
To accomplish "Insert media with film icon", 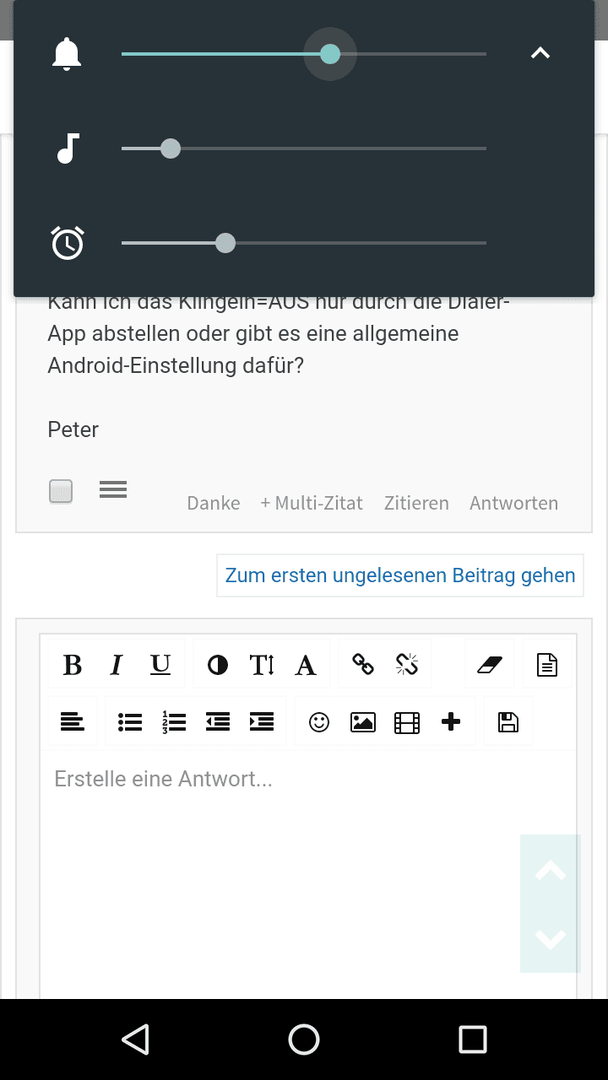I will [407, 722].
